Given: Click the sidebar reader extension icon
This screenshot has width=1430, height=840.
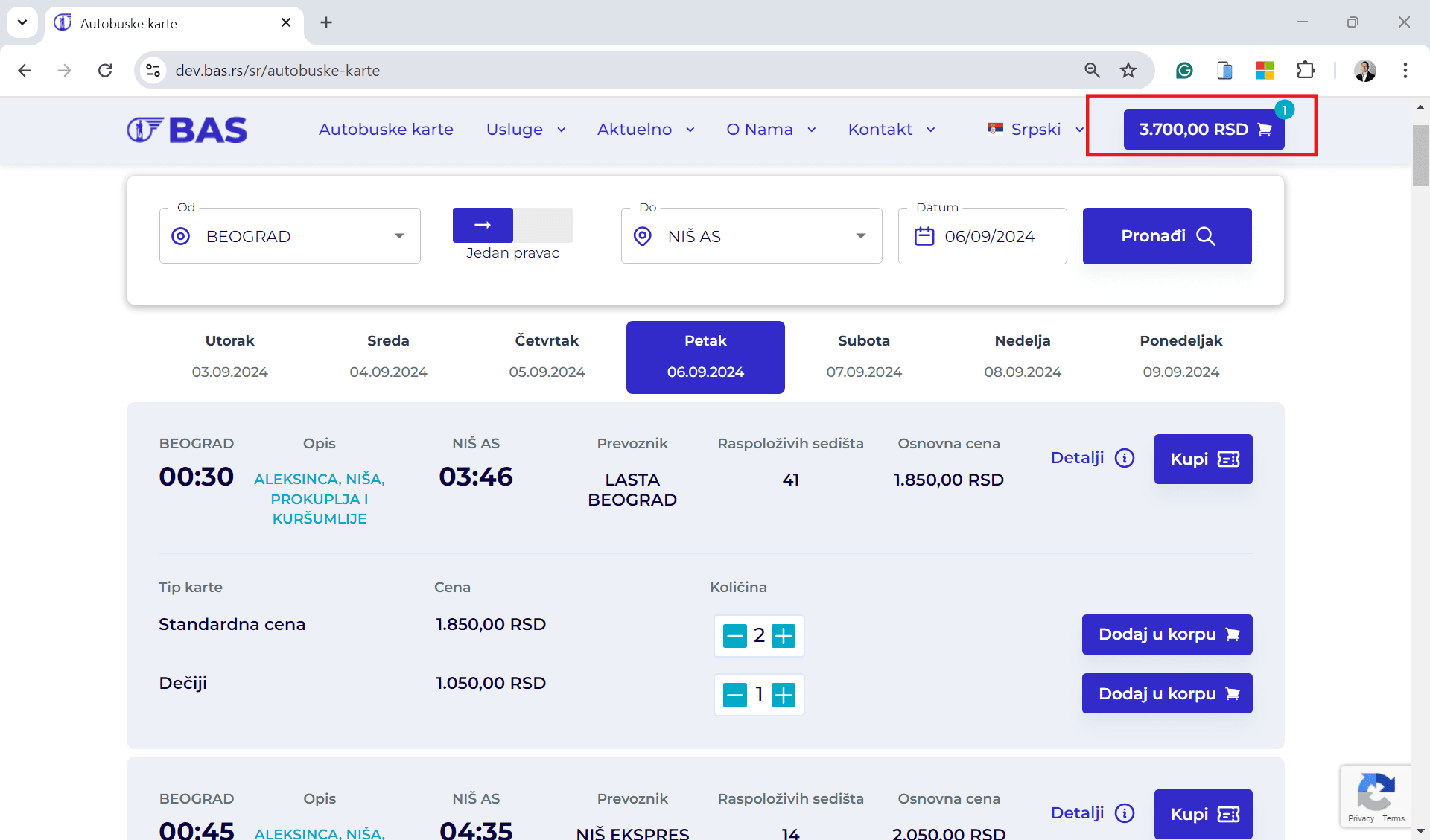Looking at the screenshot, I should pyautogui.click(x=1224, y=70).
